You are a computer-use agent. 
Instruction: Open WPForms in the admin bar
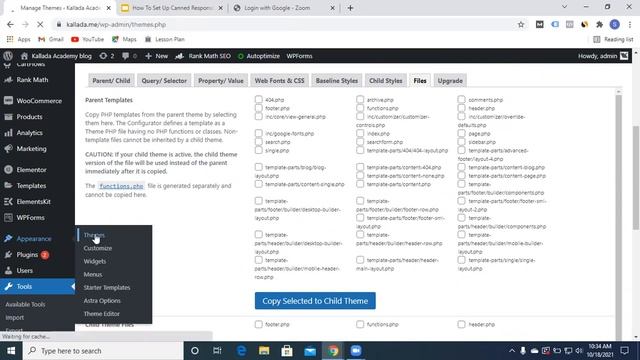pyautogui.click(x=299, y=56)
